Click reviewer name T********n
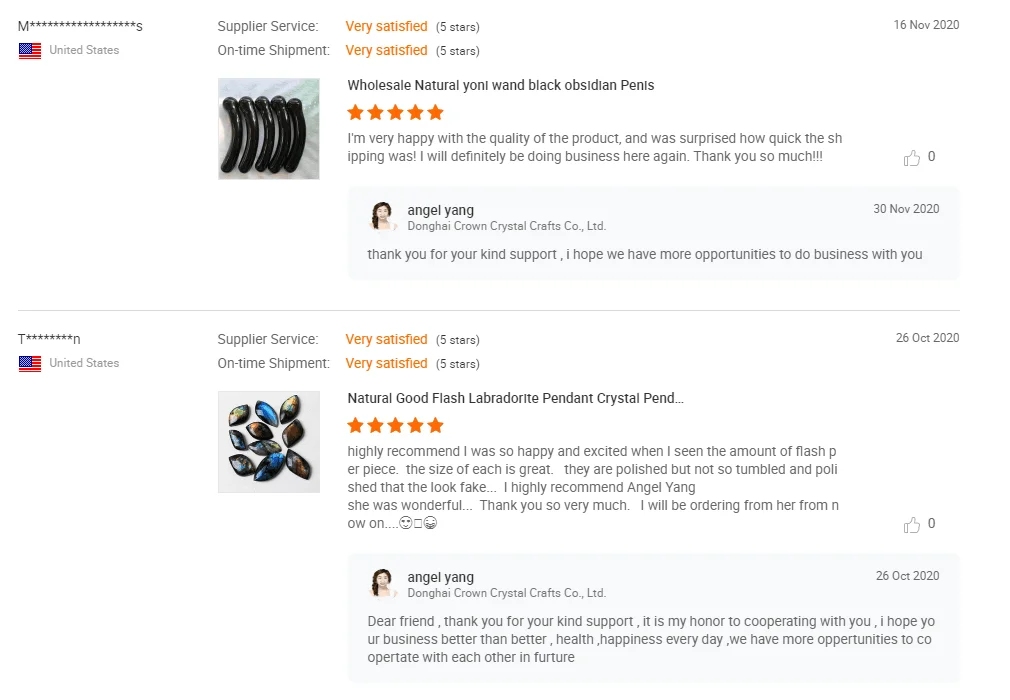Screen dimensions: 1010x700 49,339
